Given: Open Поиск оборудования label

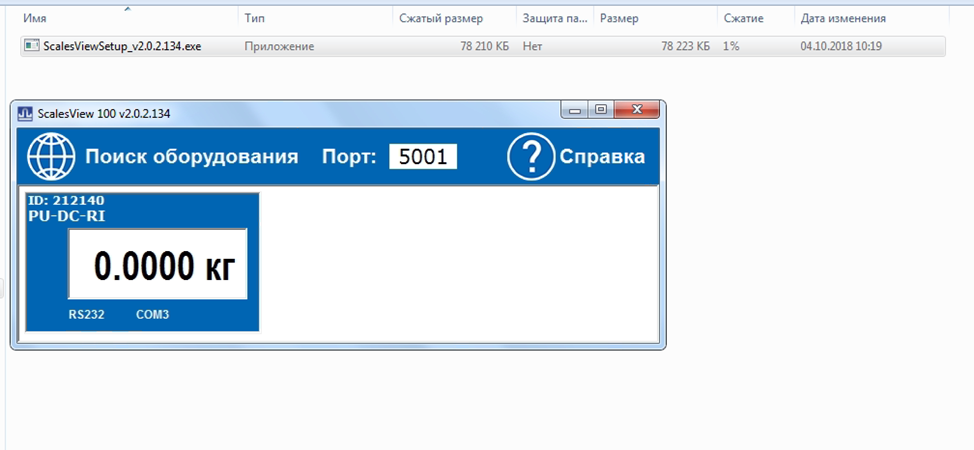Looking at the screenshot, I should click(x=191, y=157).
